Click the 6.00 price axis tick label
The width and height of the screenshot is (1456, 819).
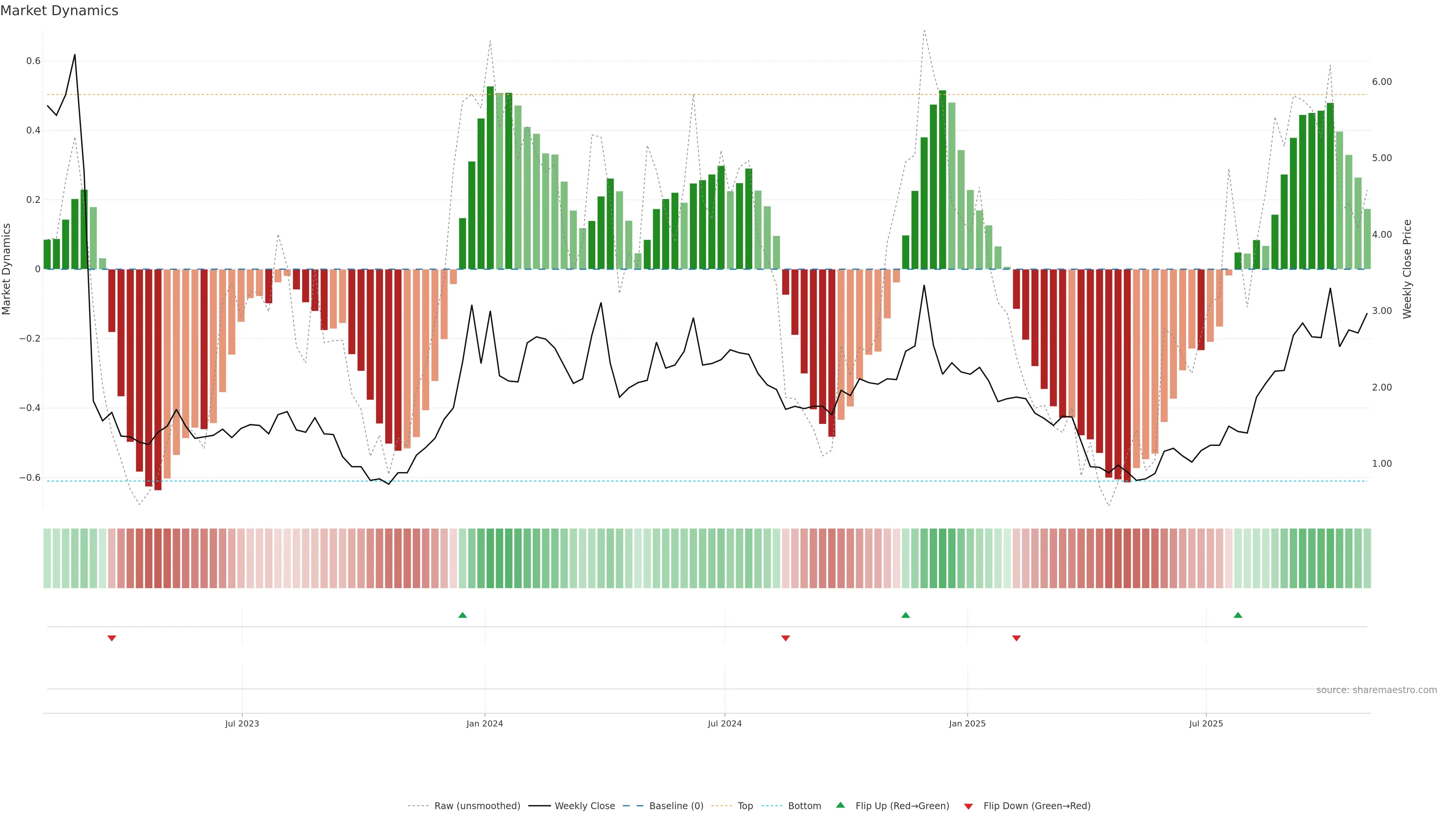1381,82
